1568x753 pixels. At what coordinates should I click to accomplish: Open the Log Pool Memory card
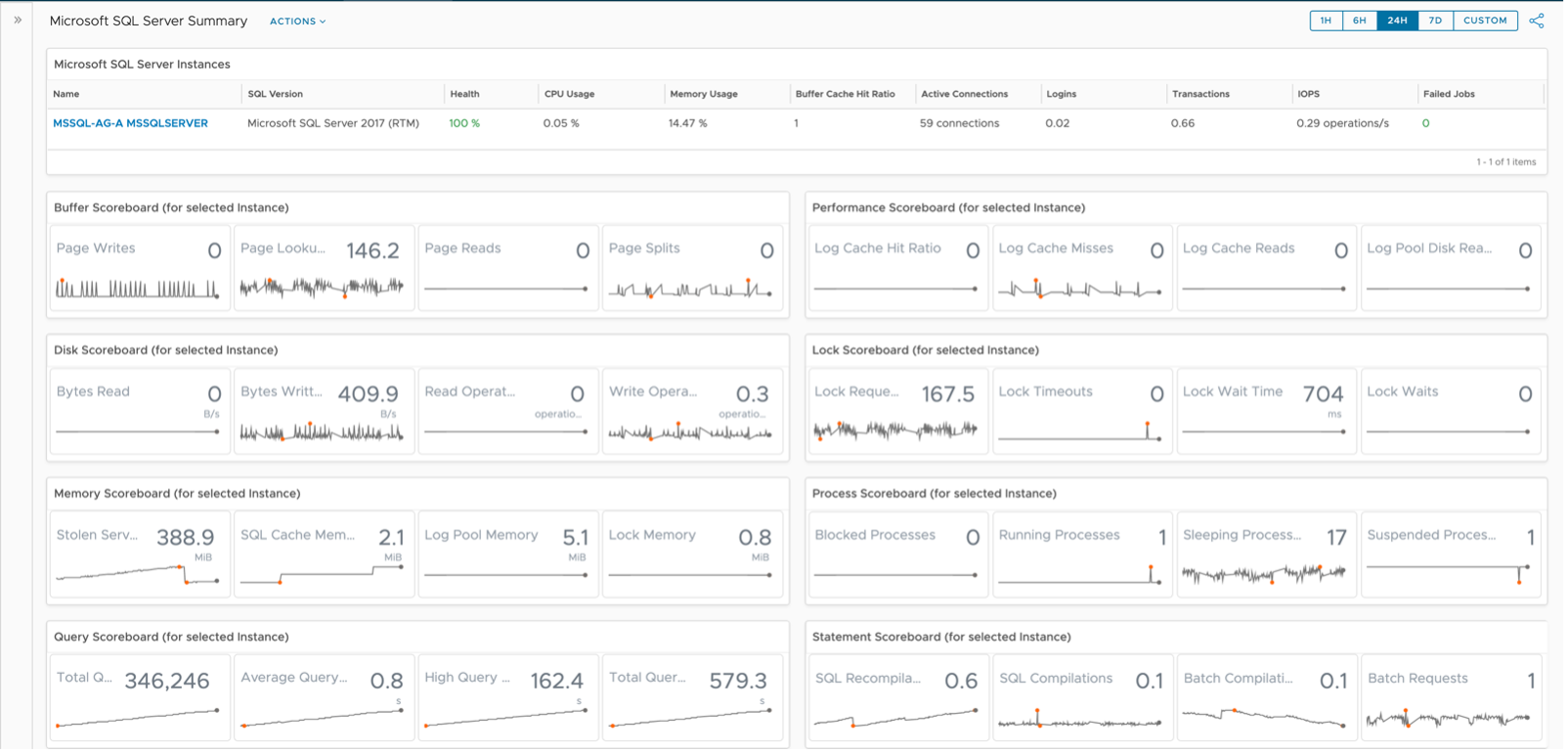(x=508, y=555)
